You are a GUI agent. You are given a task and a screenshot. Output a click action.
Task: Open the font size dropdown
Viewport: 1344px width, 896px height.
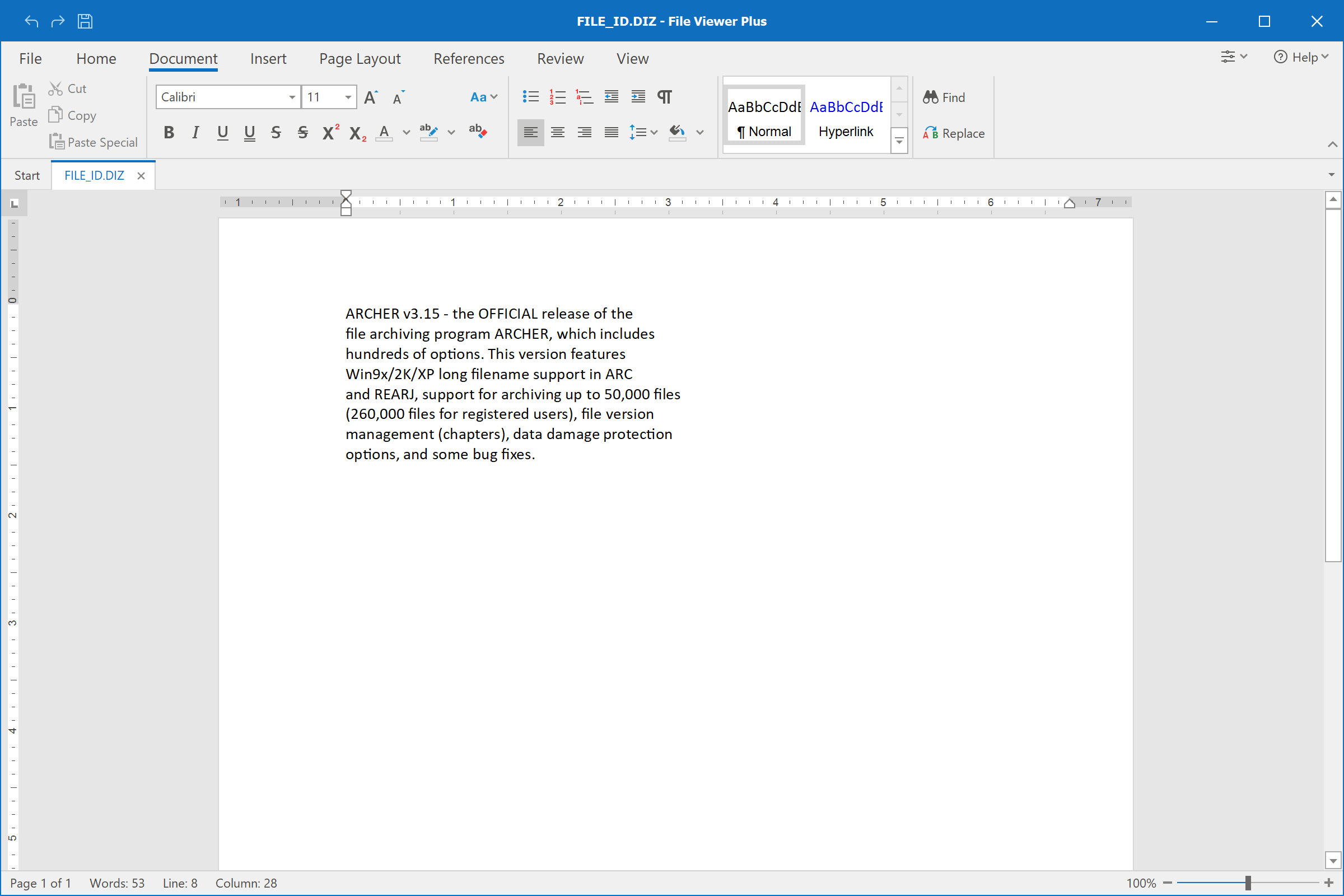347,97
